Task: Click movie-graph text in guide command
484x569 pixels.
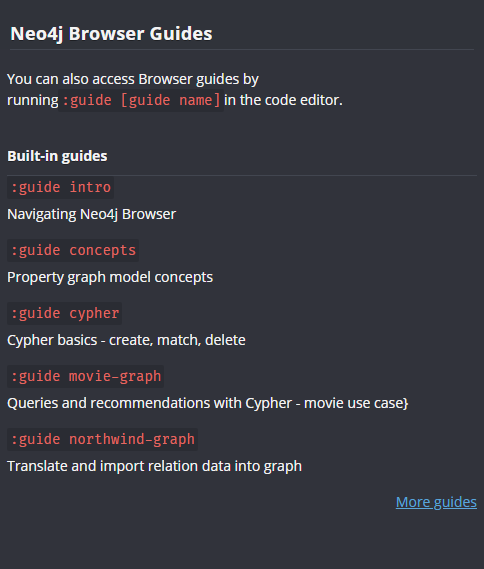Action: 115,376
